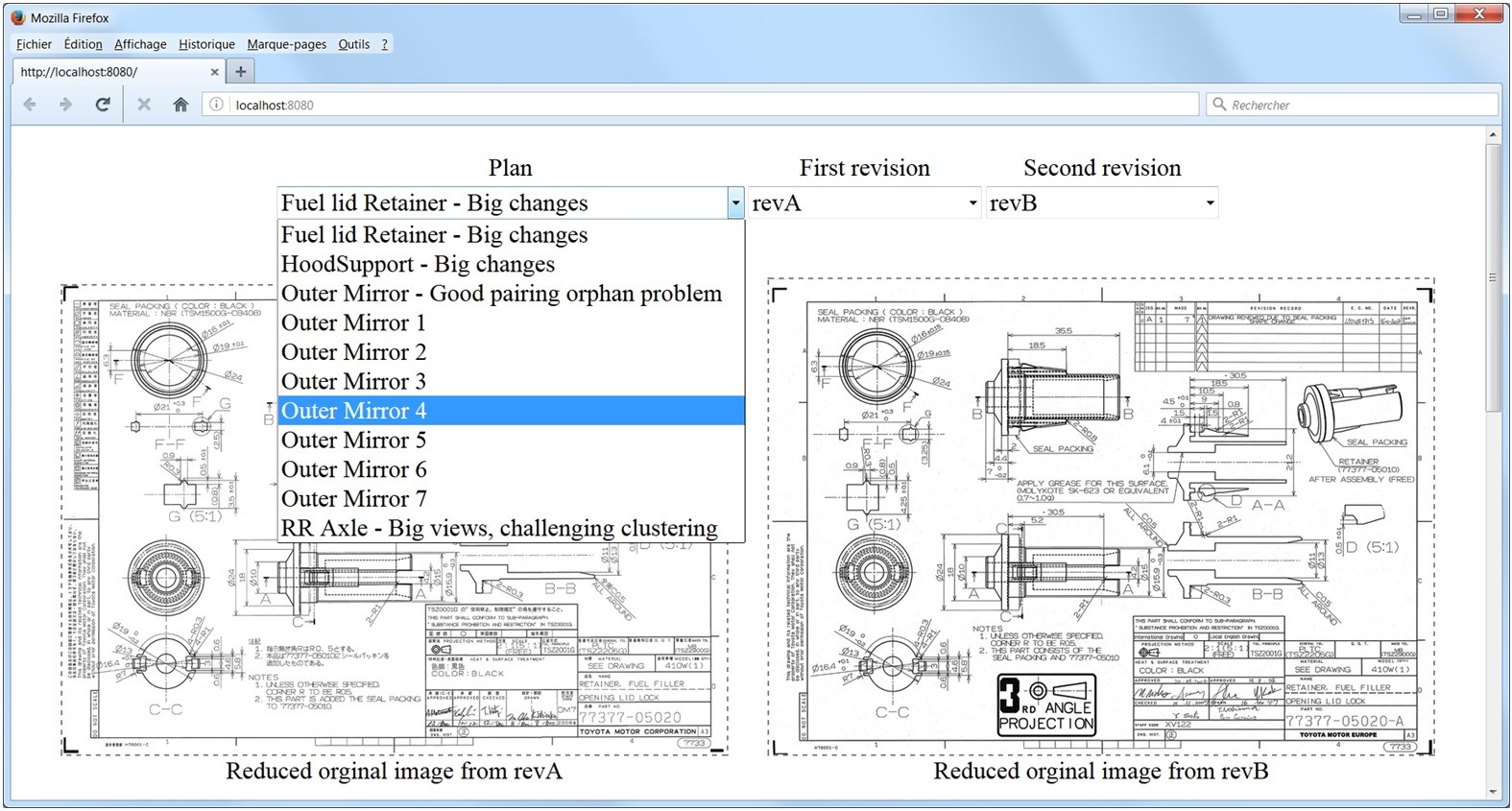Maximize the Firefox window

pyautogui.click(x=1441, y=13)
